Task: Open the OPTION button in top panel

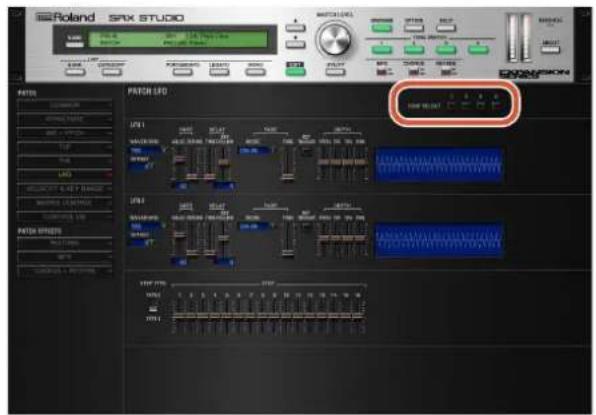Action: coord(414,28)
